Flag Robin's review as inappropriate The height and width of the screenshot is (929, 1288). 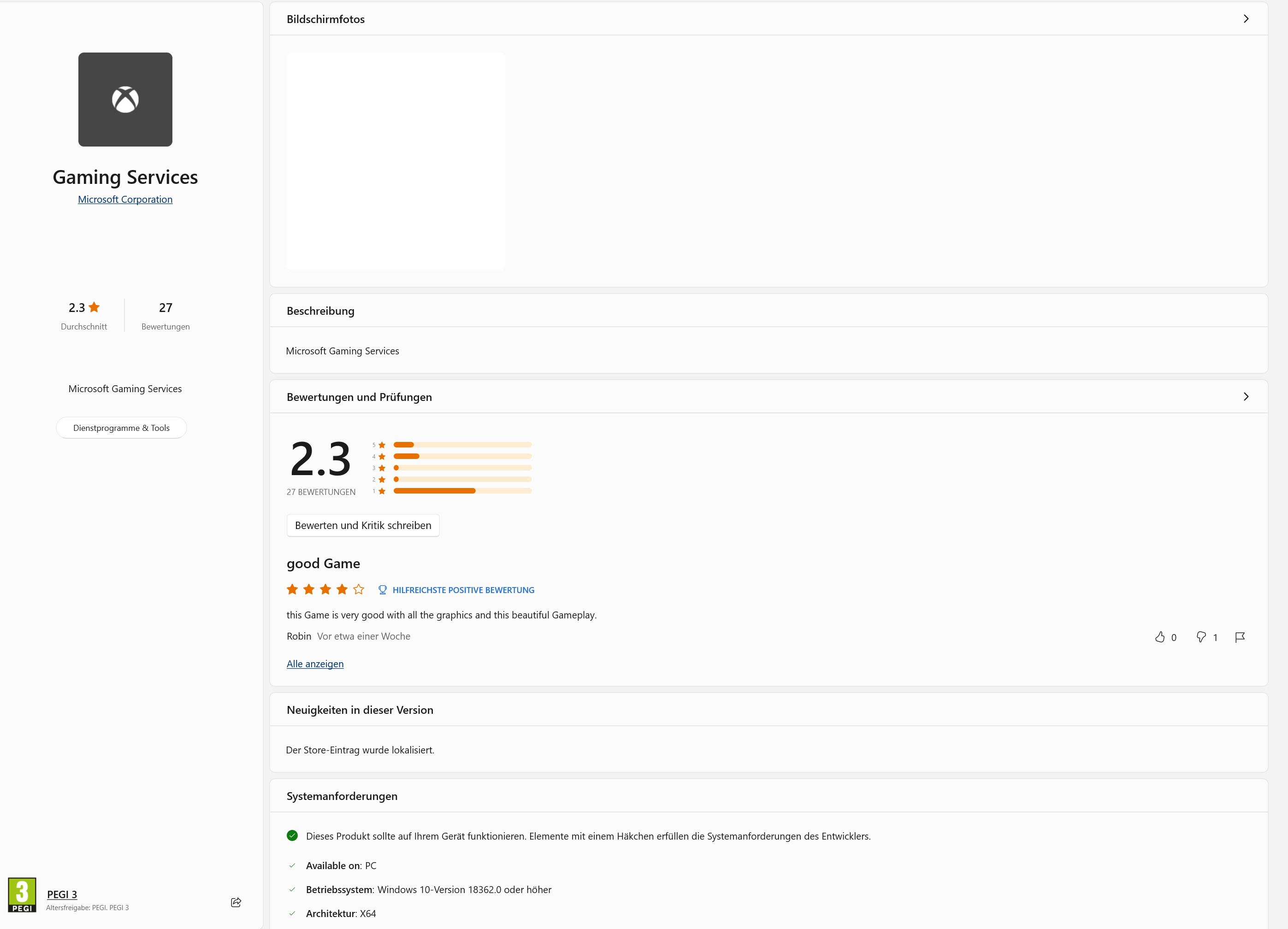pyautogui.click(x=1240, y=637)
